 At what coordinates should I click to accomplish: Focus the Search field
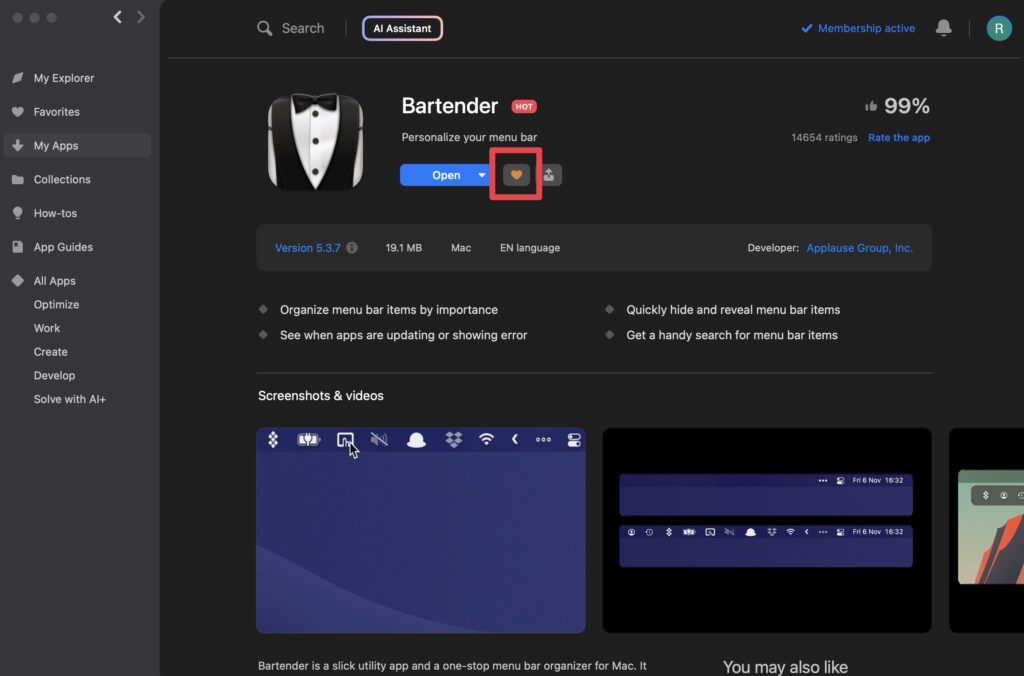302,28
